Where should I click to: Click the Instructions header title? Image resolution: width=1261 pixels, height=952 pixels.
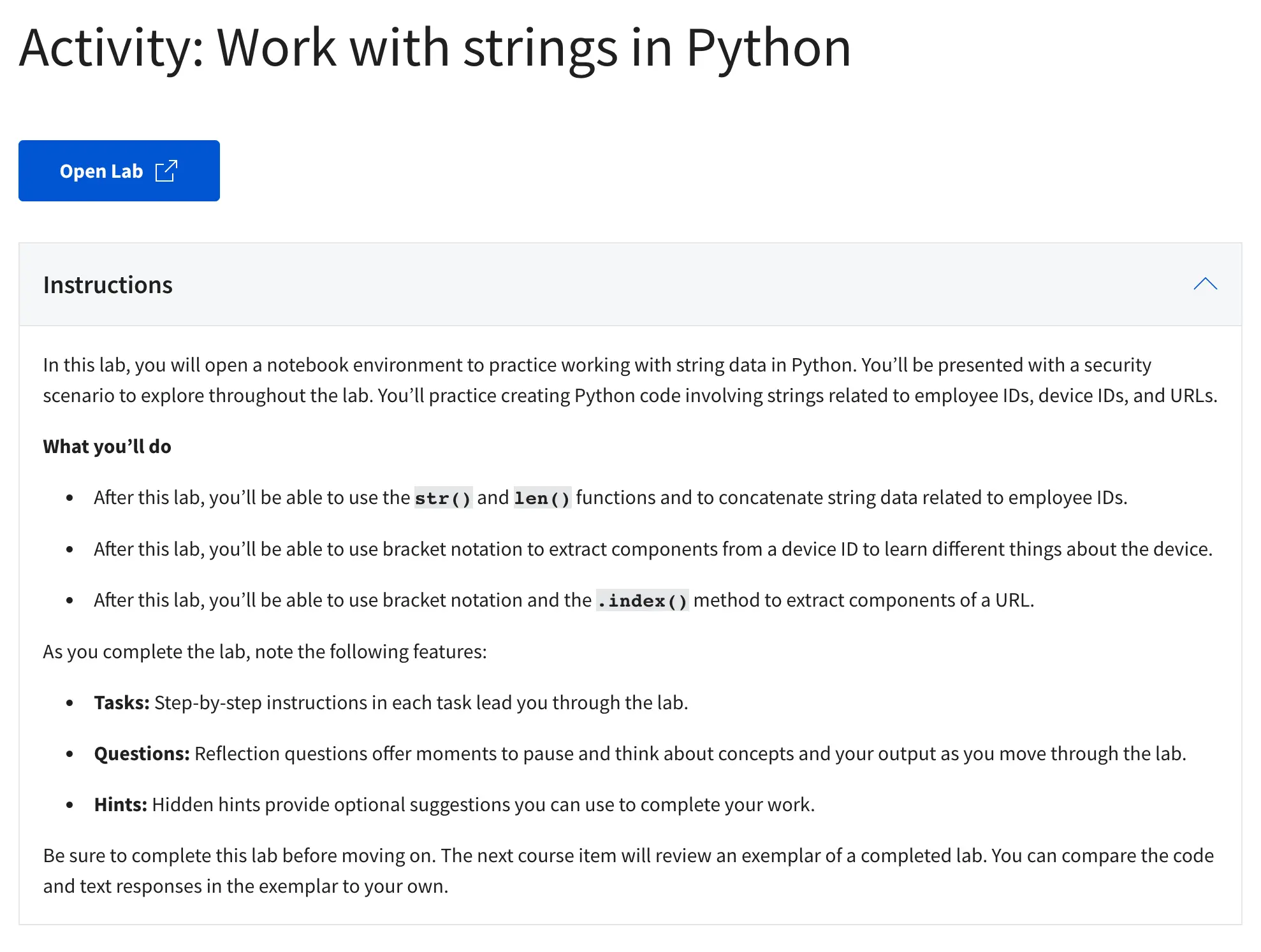pos(108,285)
